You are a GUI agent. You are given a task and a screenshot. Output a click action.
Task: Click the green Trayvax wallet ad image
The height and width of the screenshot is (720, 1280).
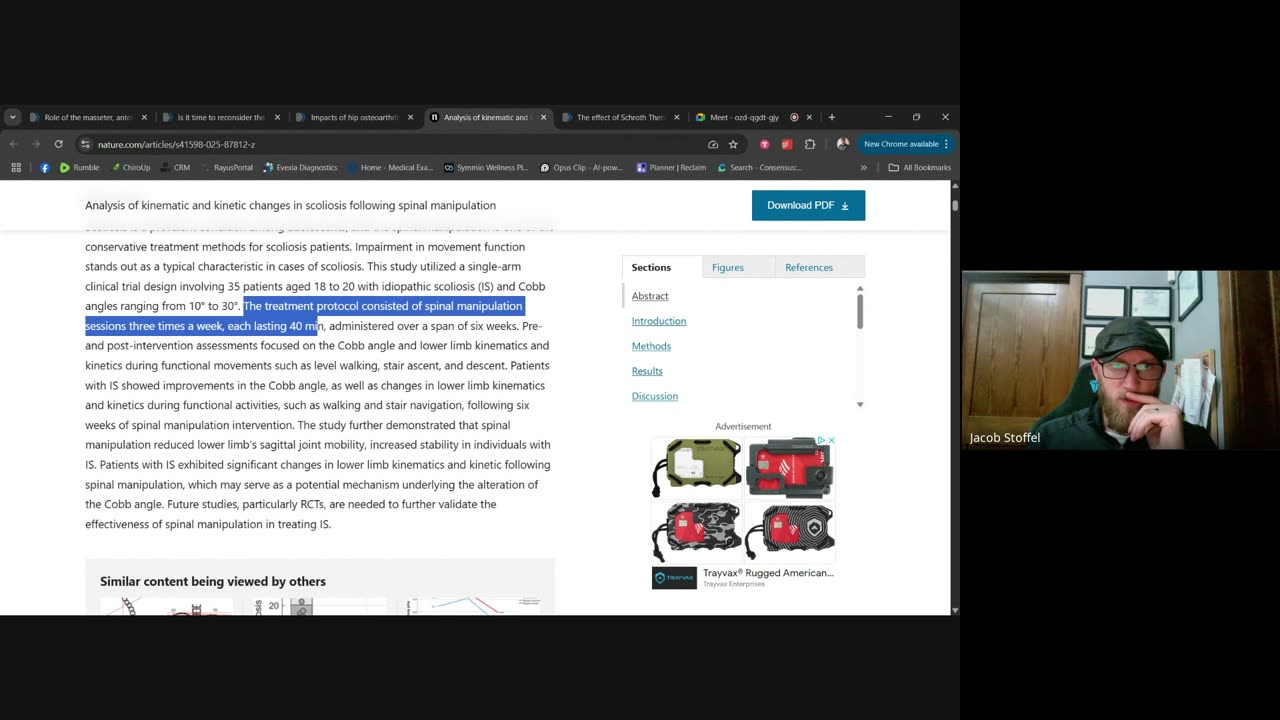(697, 467)
